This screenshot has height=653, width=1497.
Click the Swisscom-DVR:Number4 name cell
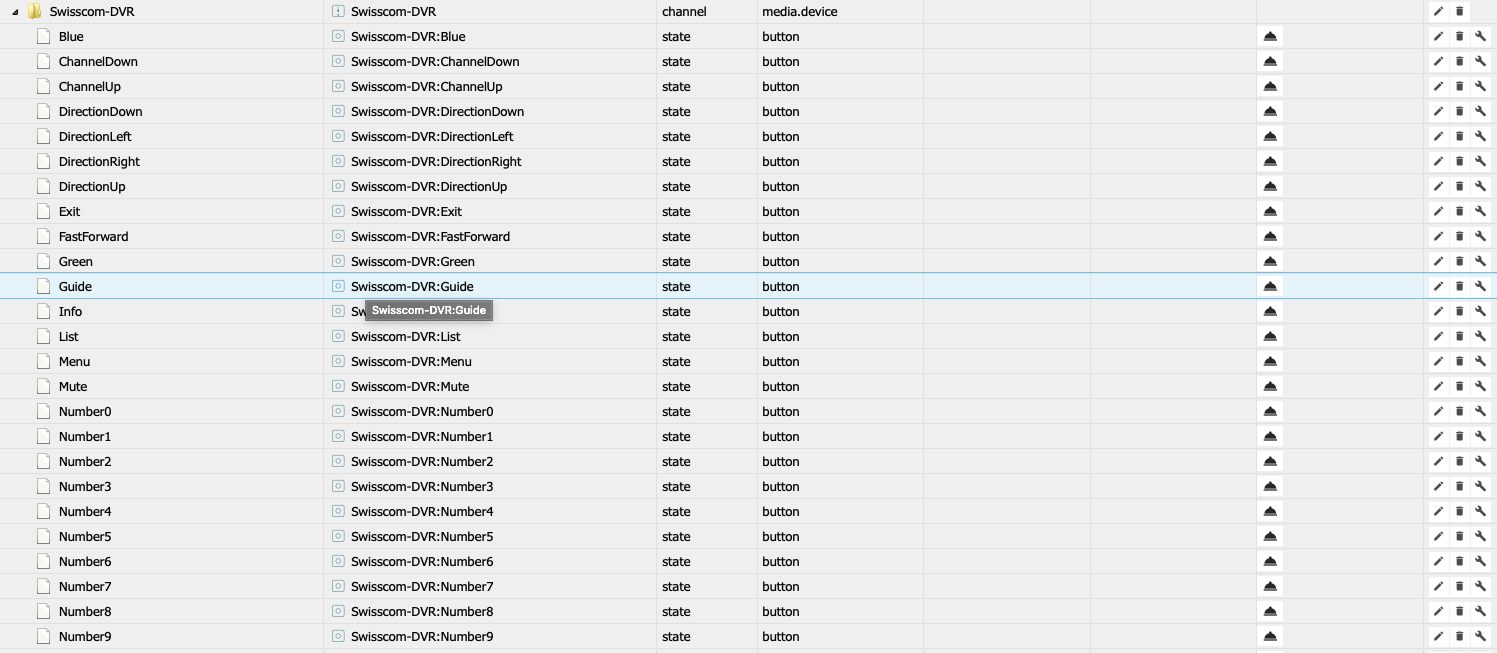click(422, 511)
